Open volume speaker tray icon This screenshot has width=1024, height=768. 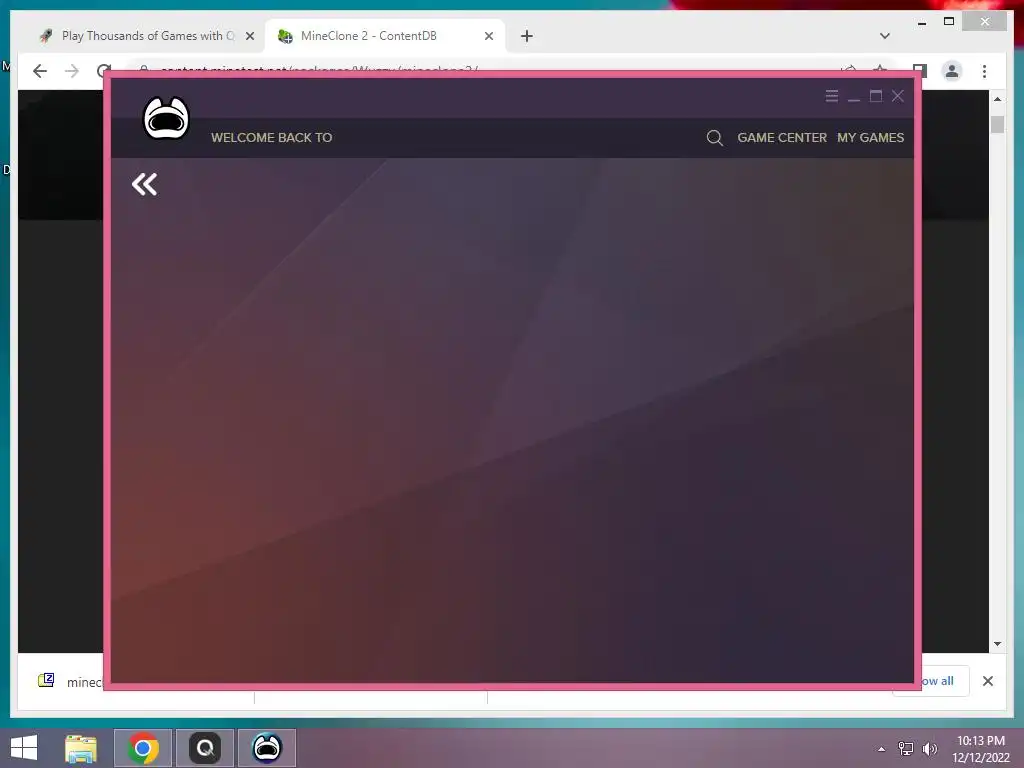click(929, 749)
